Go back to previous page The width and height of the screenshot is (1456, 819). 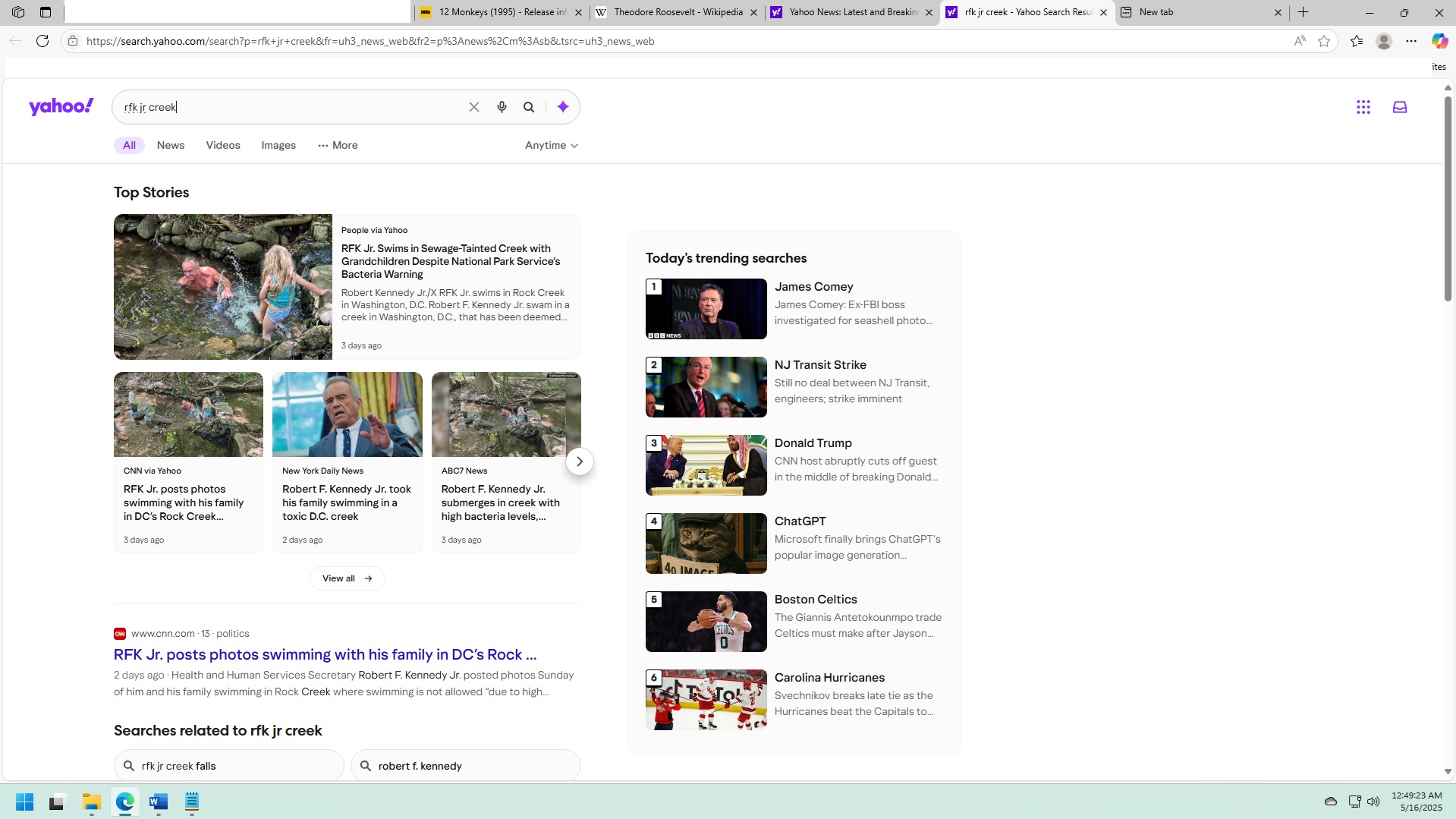click(15, 41)
